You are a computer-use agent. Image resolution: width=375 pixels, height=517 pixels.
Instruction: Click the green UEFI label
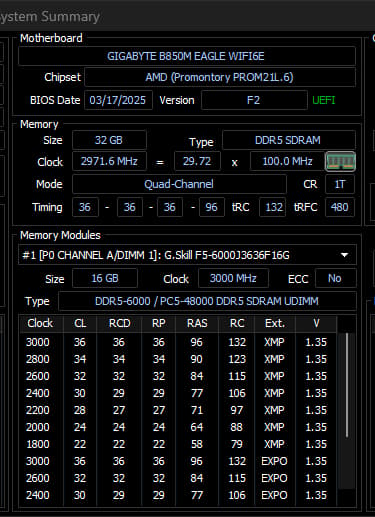[x=324, y=100]
